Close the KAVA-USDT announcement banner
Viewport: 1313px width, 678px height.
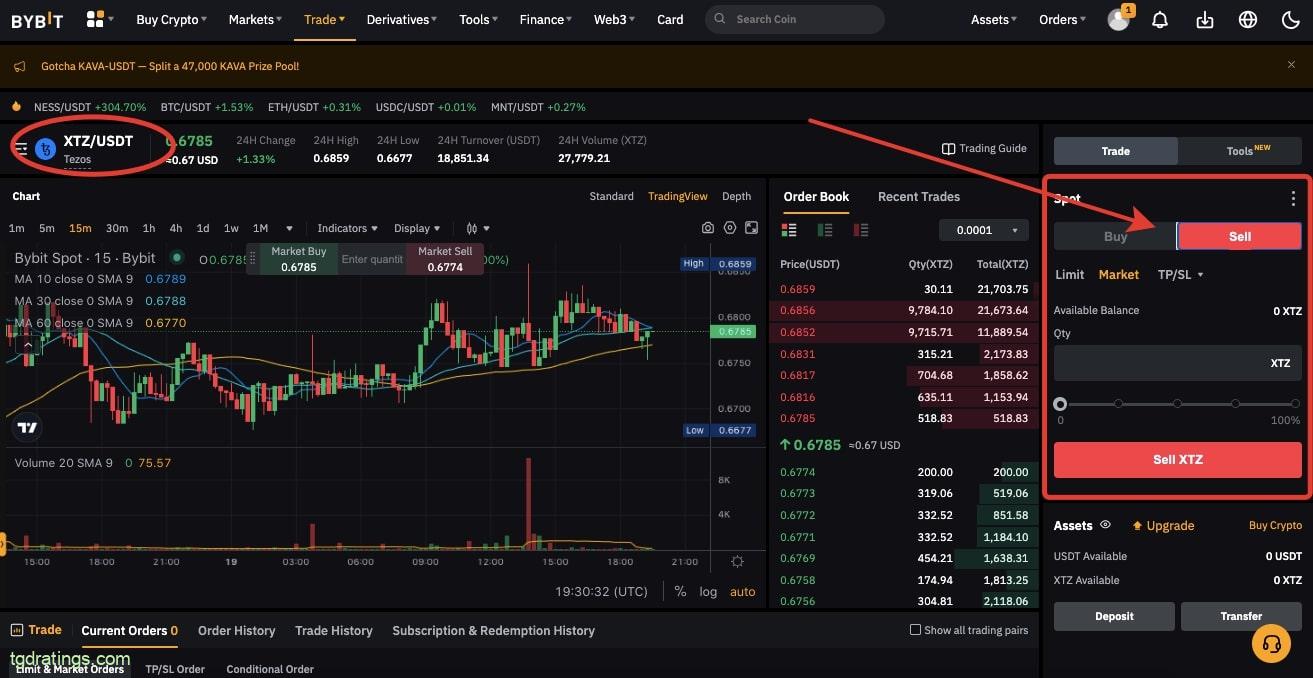point(1291,65)
